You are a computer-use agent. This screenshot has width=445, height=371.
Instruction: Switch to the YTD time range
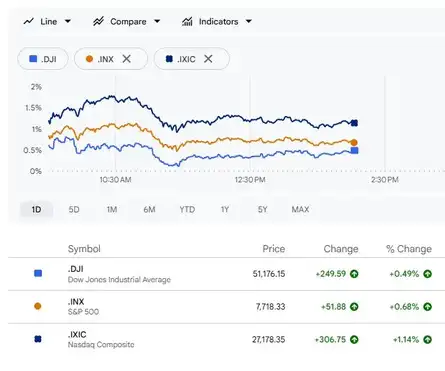[187, 210]
